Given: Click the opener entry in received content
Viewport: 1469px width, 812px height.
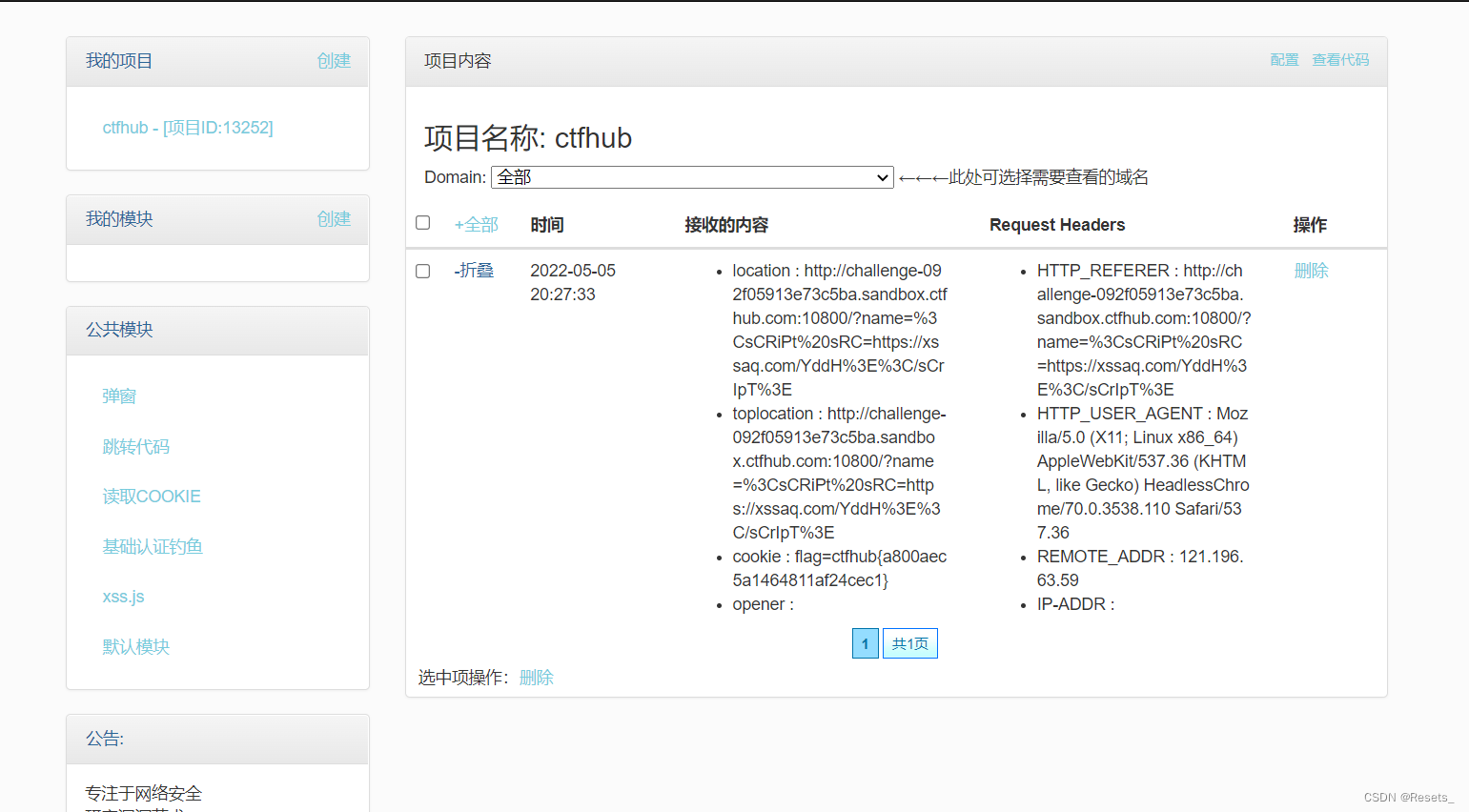Looking at the screenshot, I should coord(763,604).
